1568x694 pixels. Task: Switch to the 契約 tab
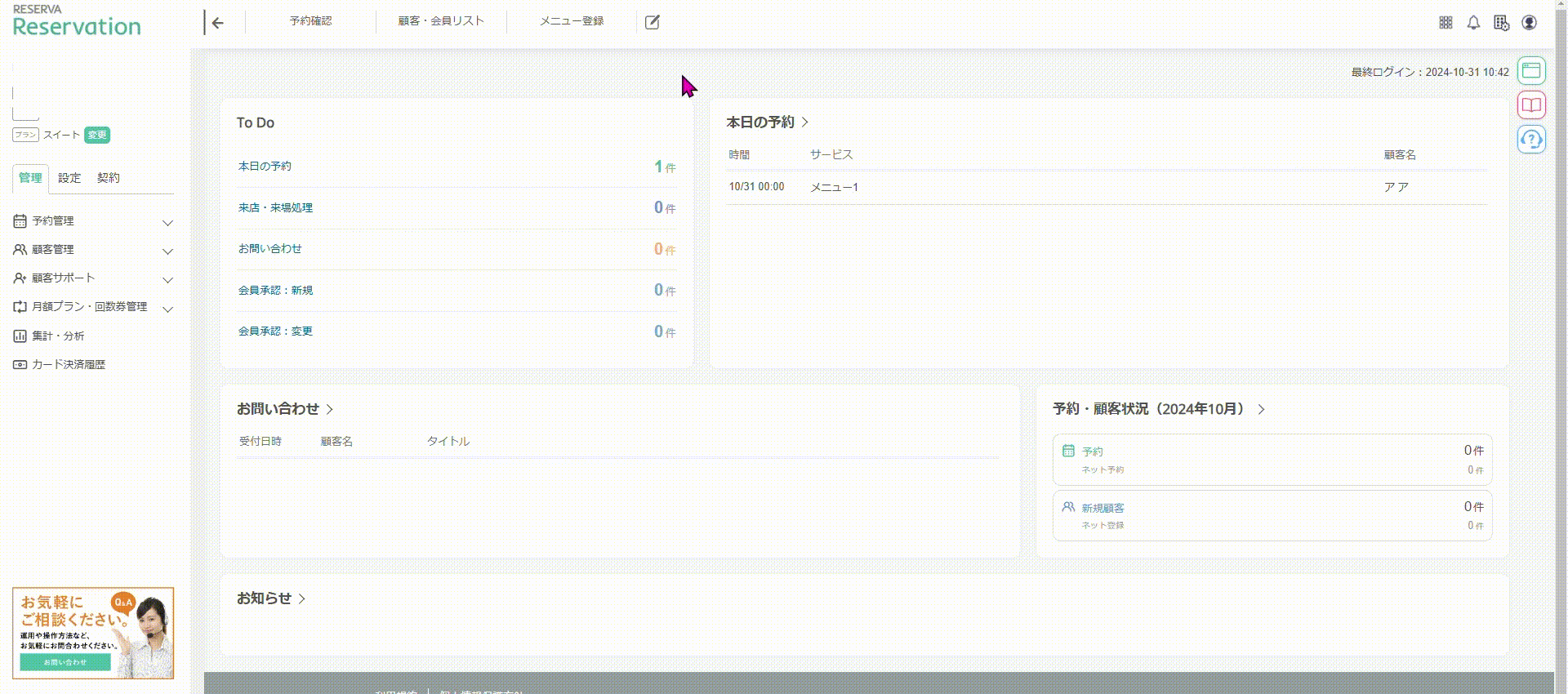109,178
